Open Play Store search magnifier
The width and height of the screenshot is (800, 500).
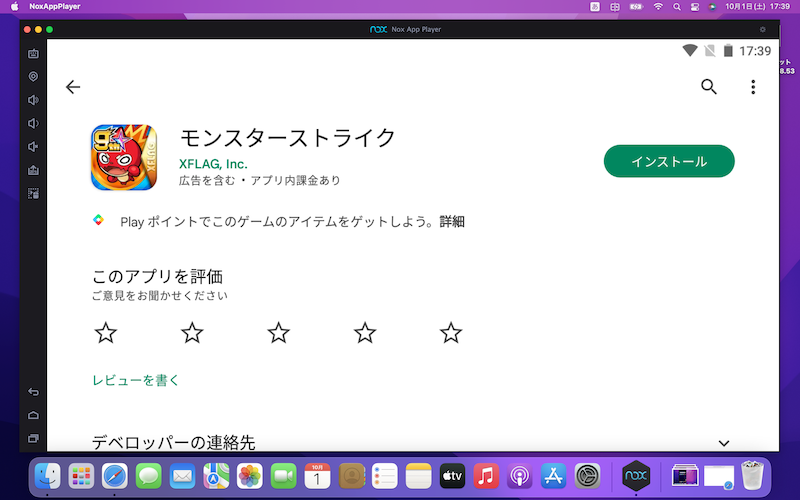coord(709,87)
